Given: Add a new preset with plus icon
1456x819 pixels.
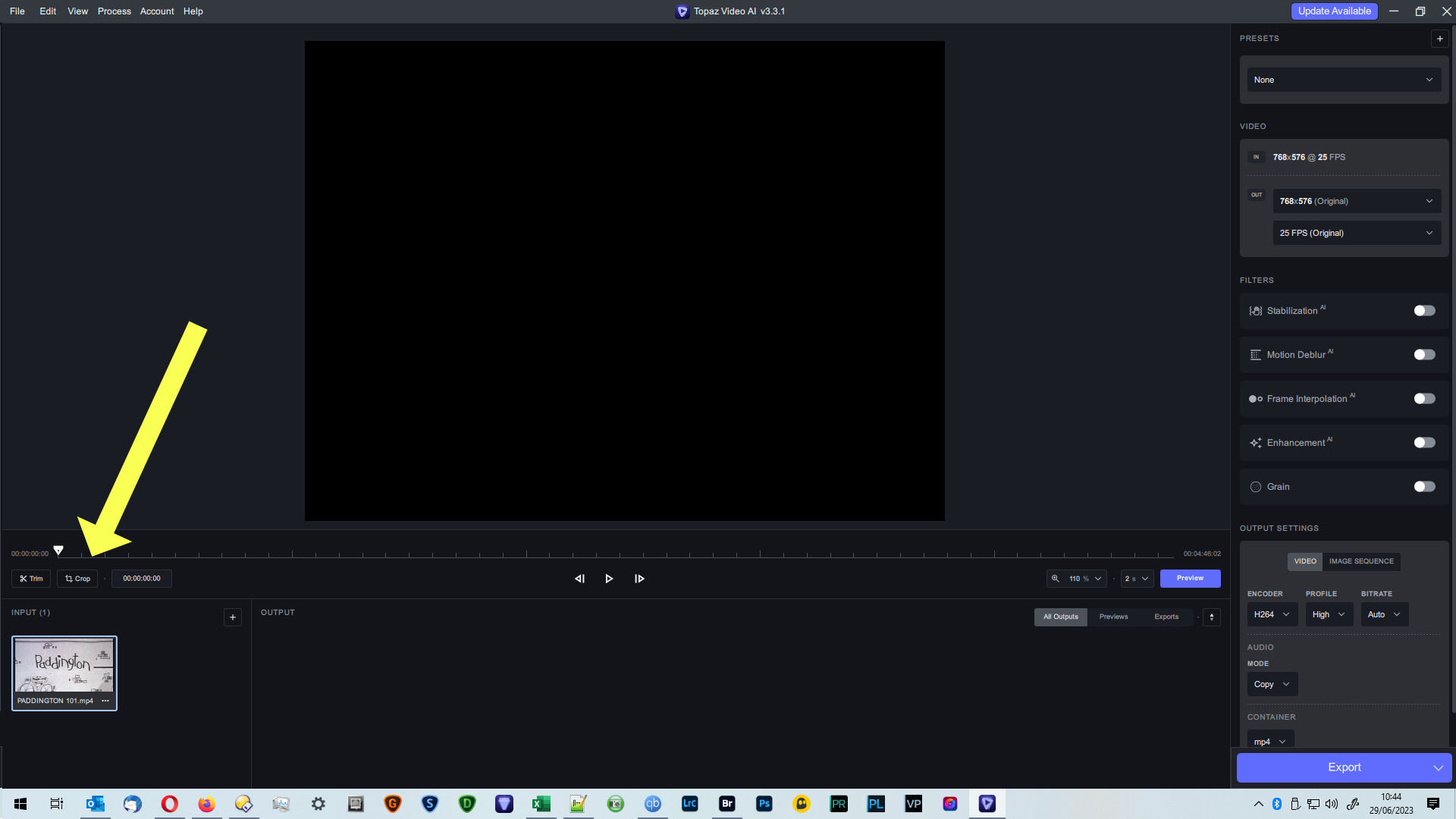Looking at the screenshot, I should [x=1439, y=39].
